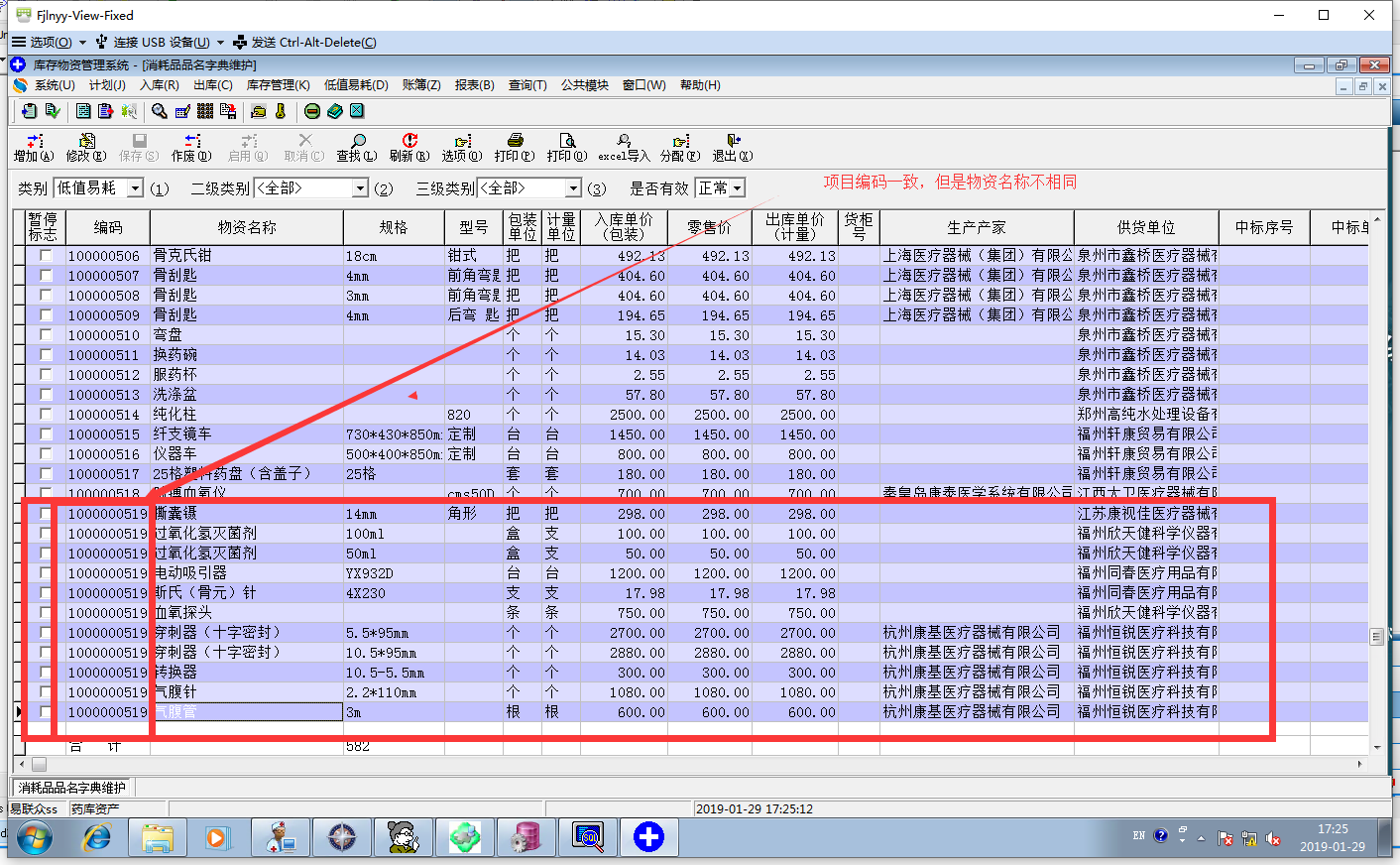The image size is (1400, 865).
Task: Click the 作废(D) void record icon
Action: click(x=191, y=142)
